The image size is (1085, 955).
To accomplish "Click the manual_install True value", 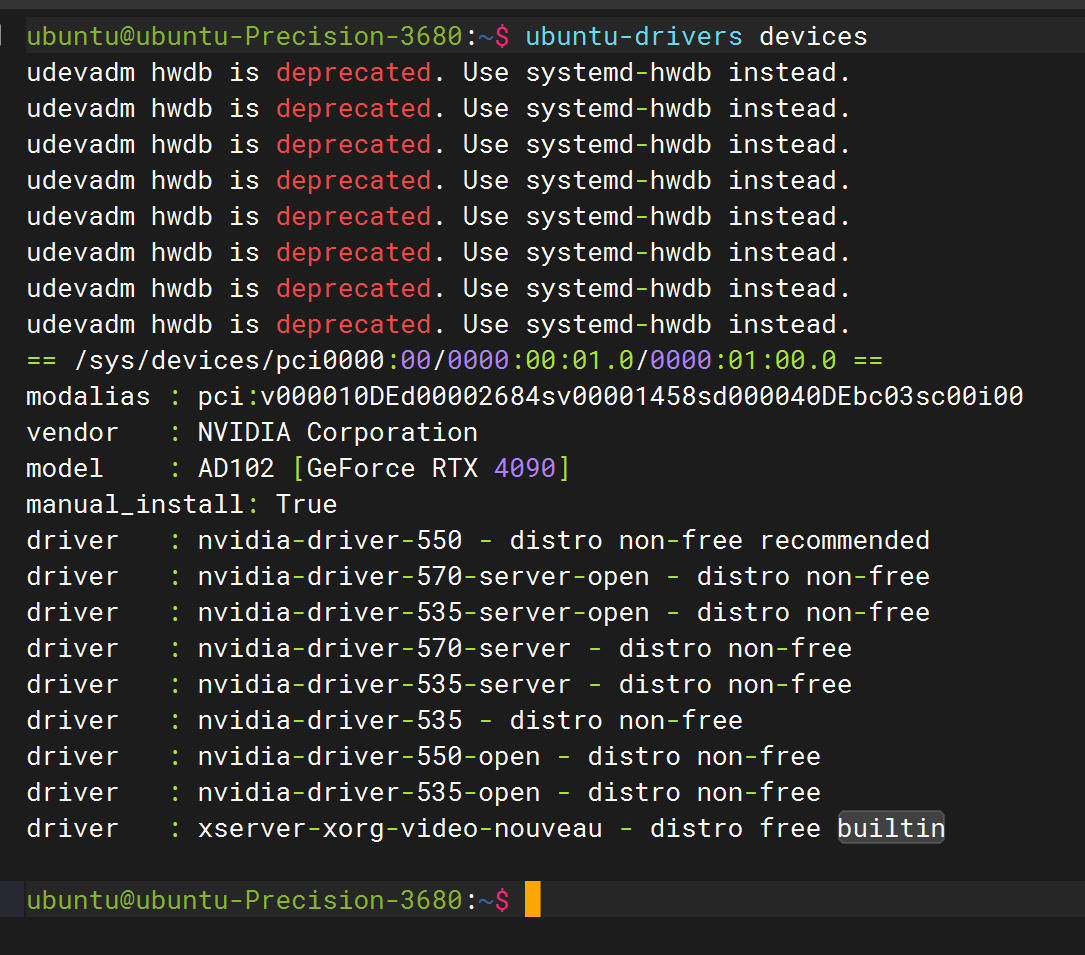I will click(306, 503).
